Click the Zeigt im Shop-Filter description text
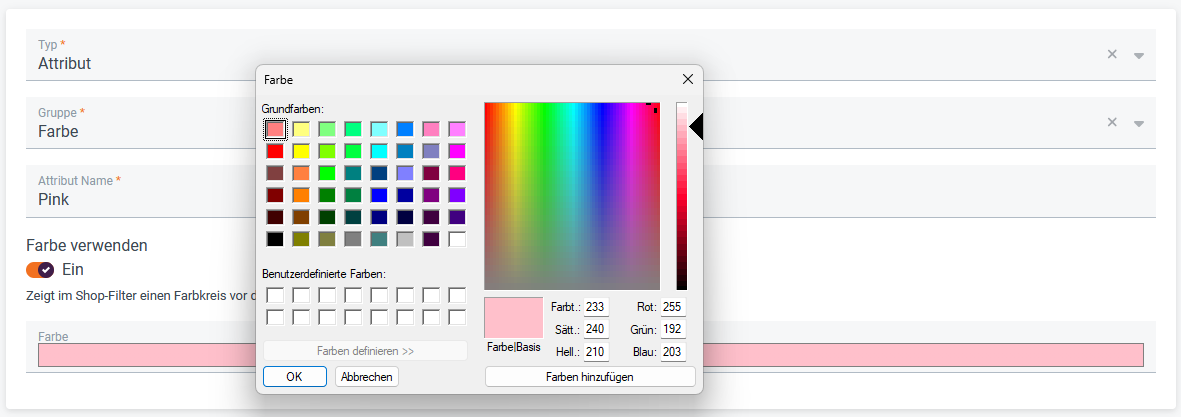Viewport: 1181px width, 417px height. coord(141,295)
